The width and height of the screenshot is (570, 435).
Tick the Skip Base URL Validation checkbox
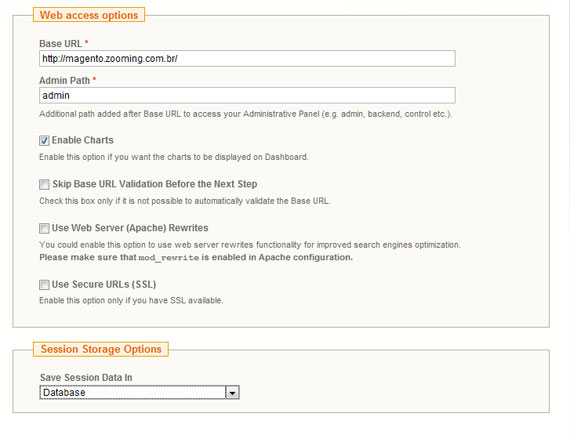[x=44, y=184]
